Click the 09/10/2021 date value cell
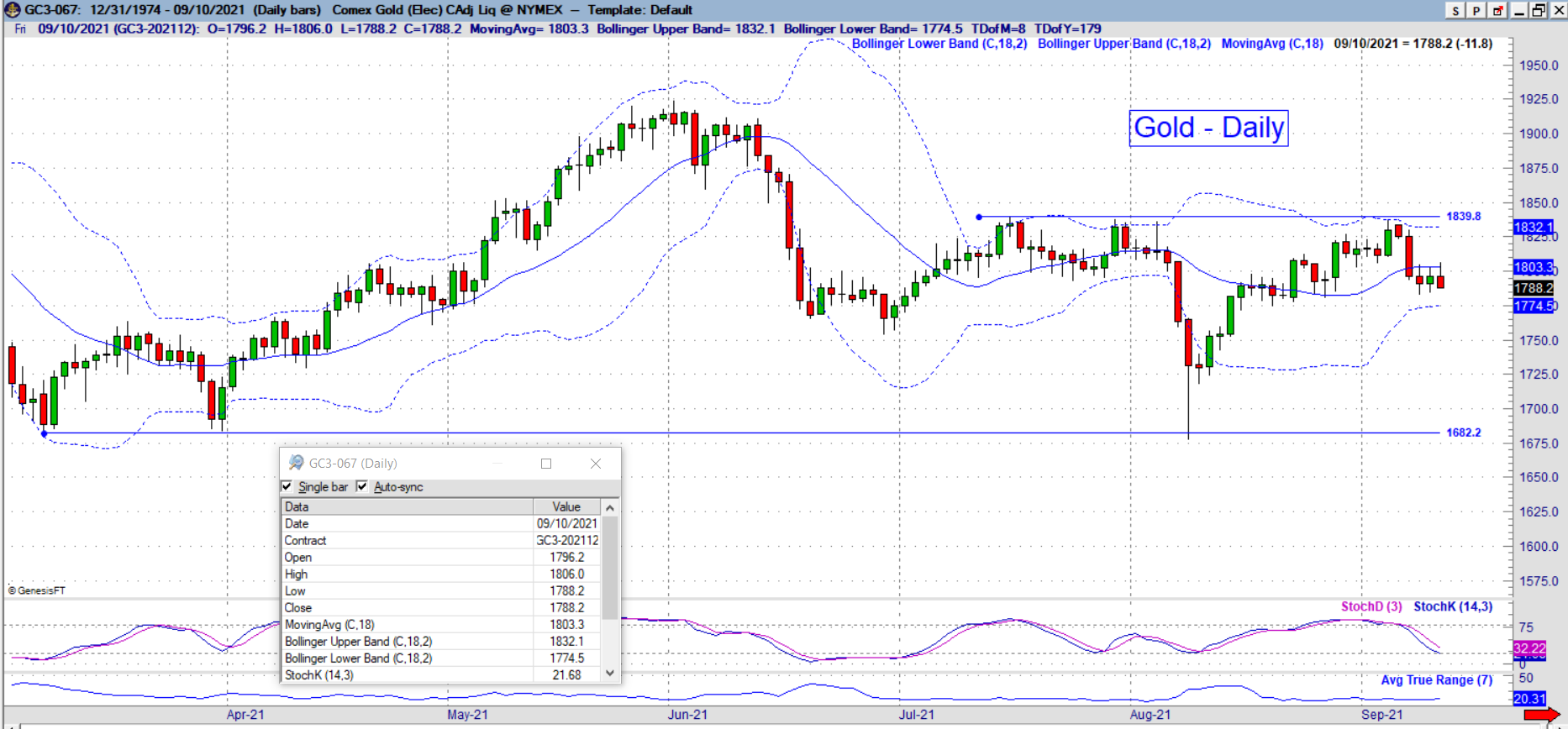 567,523
